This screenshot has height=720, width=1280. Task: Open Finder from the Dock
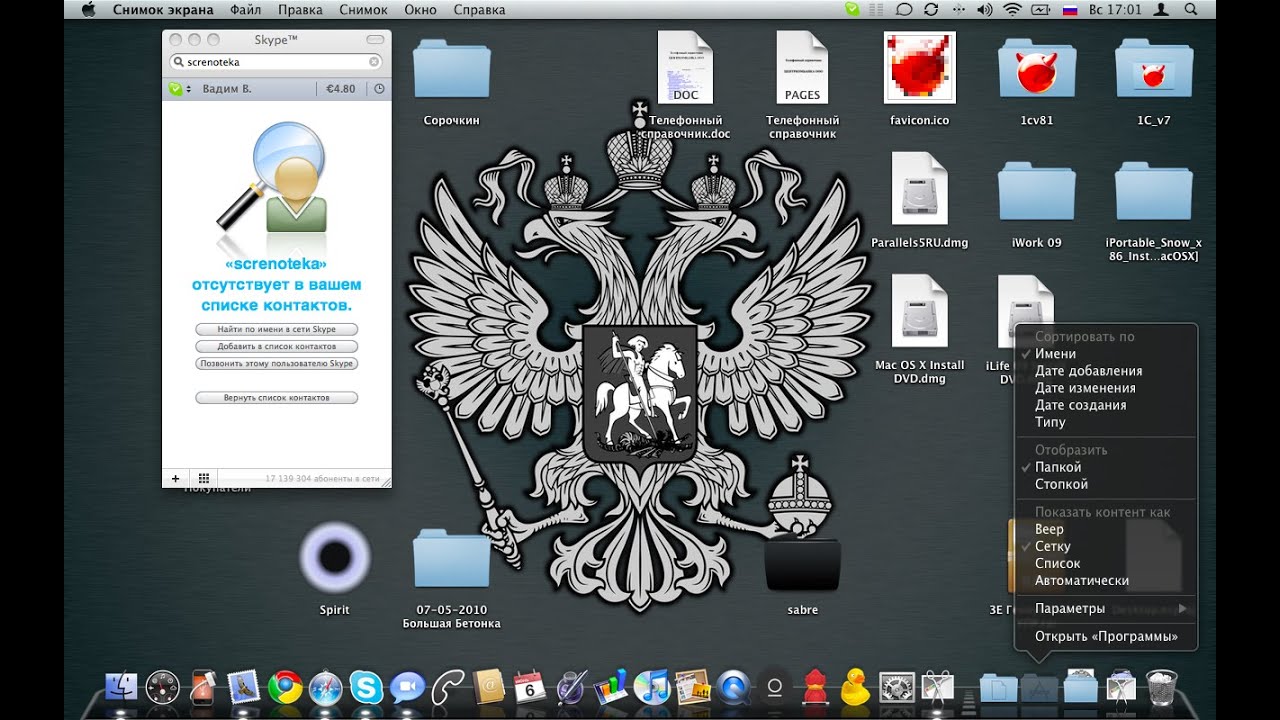[x=121, y=687]
